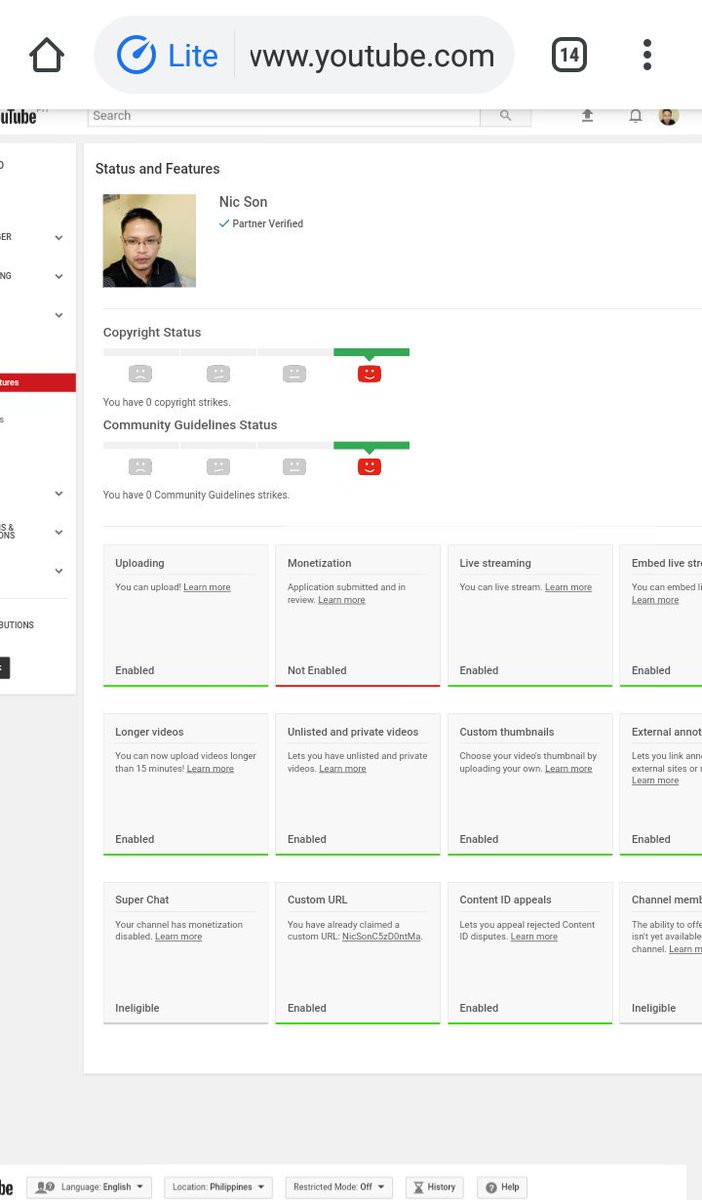This screenshot has height=1200, width=702.
Task: Click the Nic Son profile photo
Action: point(149,241)
